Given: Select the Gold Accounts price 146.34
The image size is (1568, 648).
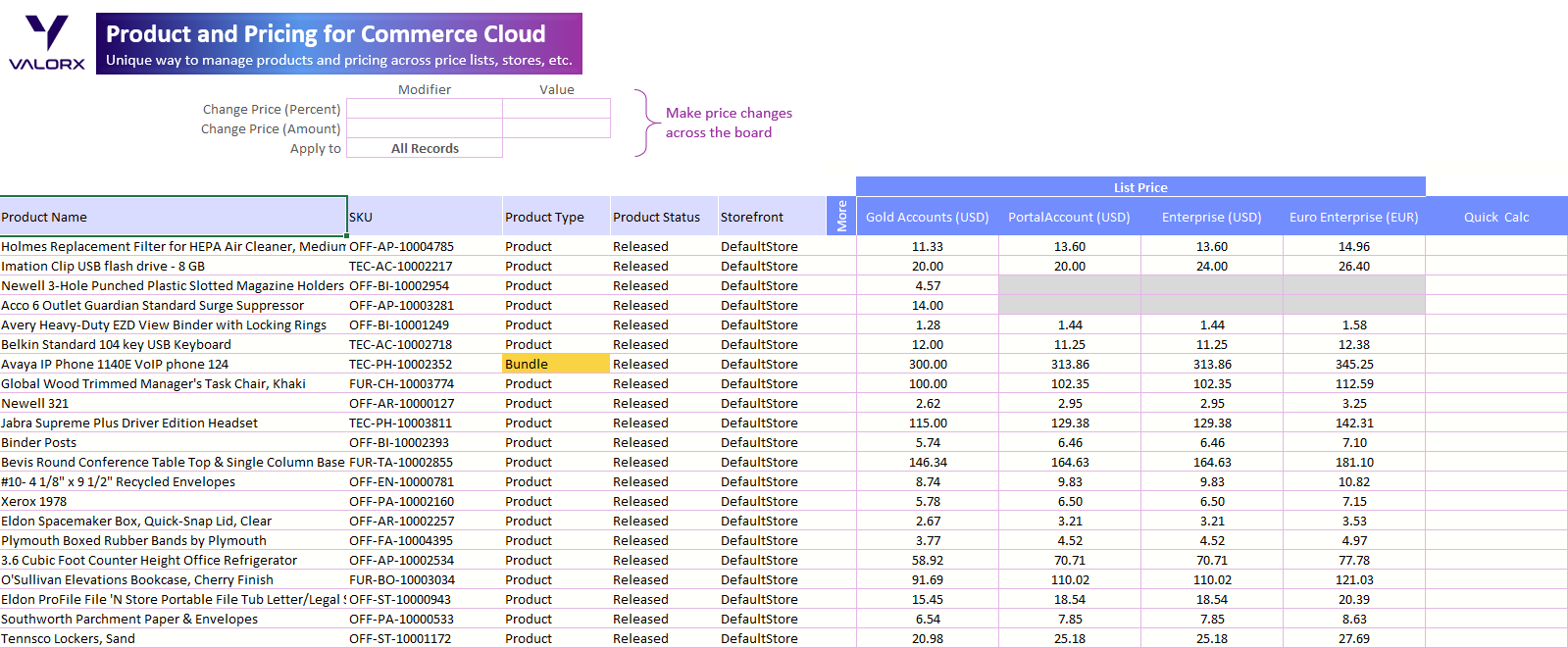Looking at the screenshot, I should (x=928, y=462).
